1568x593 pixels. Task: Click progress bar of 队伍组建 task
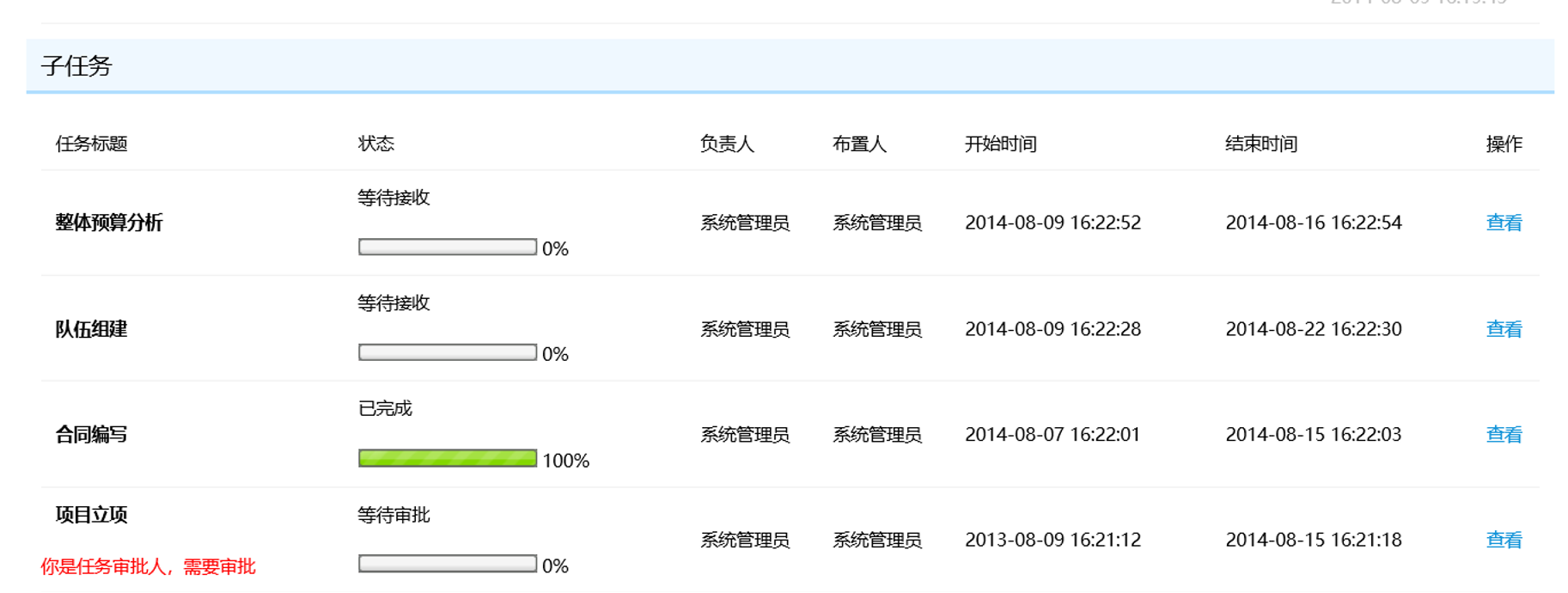(x=448, y=352)
